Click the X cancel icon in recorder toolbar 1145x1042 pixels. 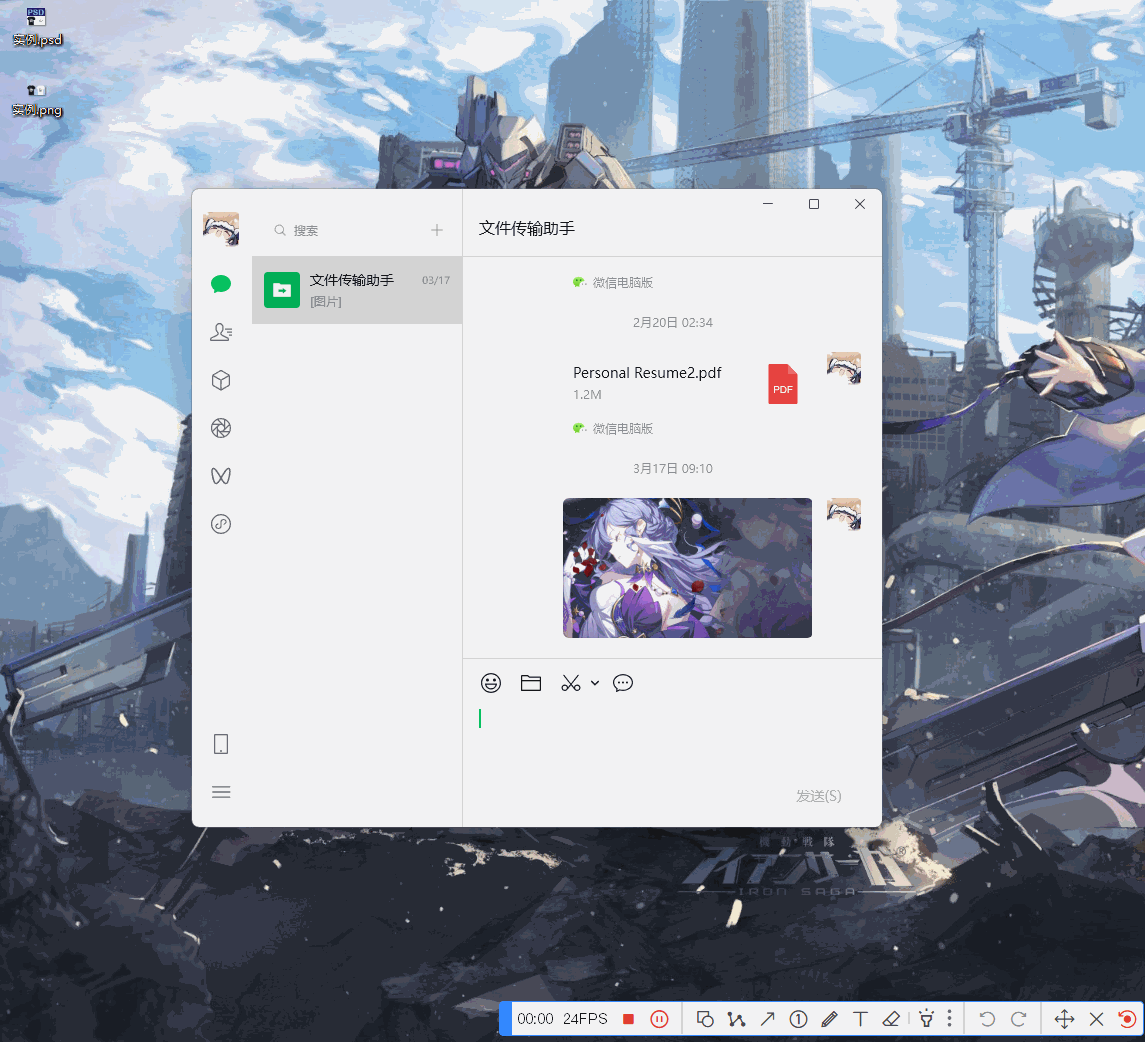1096,1019
